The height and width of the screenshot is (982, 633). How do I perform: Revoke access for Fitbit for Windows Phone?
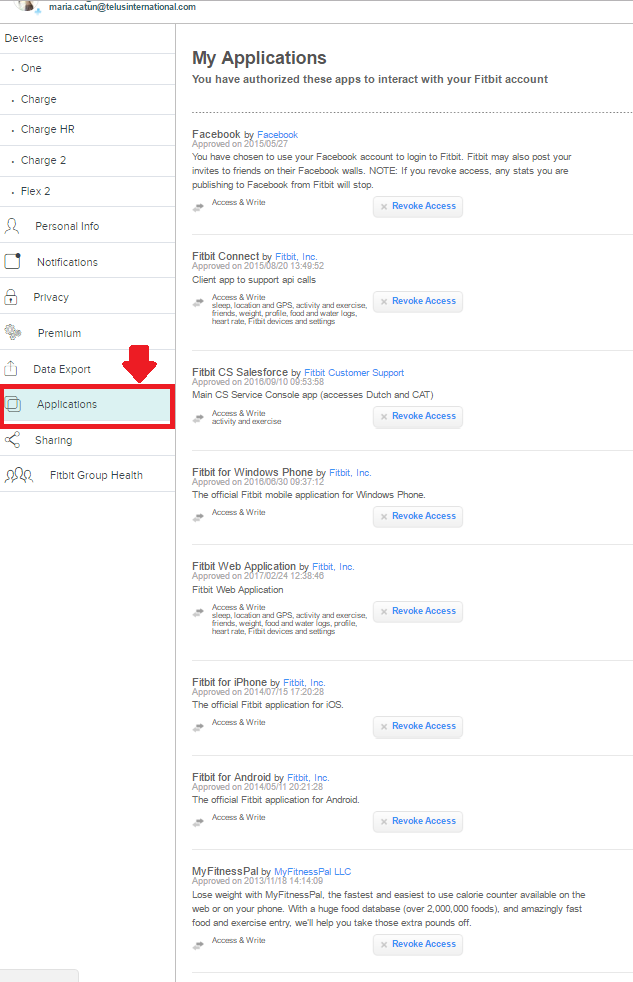[x=418, y=516]
